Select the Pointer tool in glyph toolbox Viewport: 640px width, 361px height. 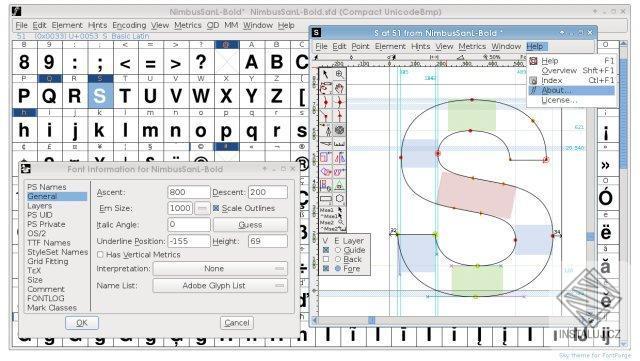pyautogui.click(x=326, y=74)
